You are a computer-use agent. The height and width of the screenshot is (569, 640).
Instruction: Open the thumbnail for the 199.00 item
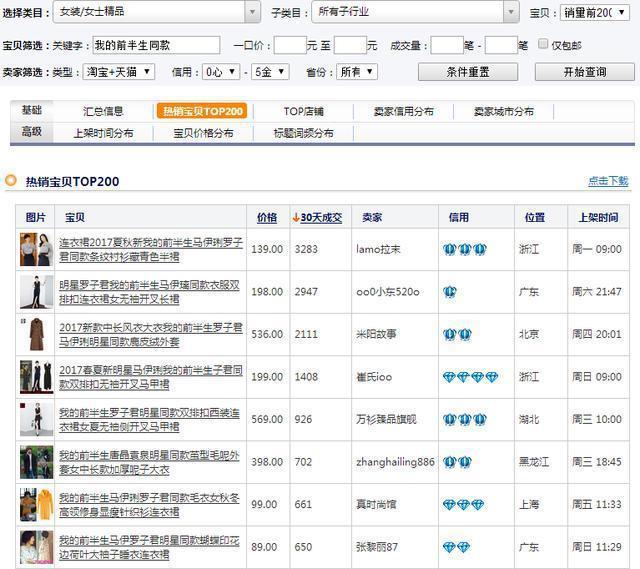[x=36, y=377]
